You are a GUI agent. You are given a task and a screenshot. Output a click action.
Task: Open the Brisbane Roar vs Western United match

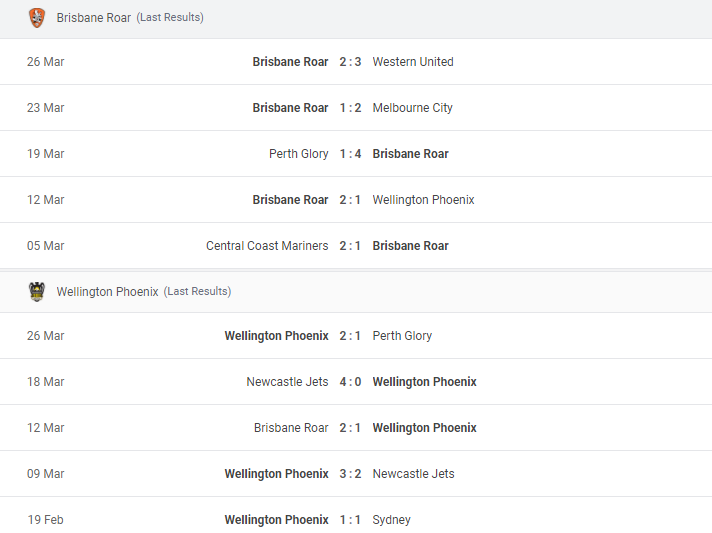coord(356,62)
